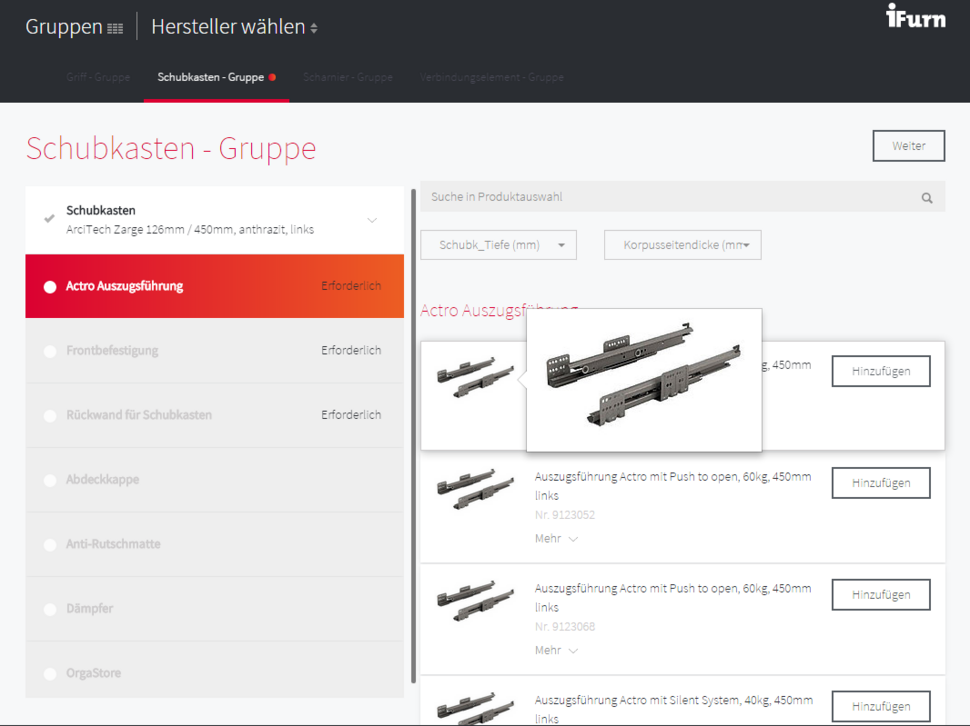This screenshot has height=726, width=970.
Task: Click the thumbnail of product Nr. 9123052
Action: (x=475, y=489)
